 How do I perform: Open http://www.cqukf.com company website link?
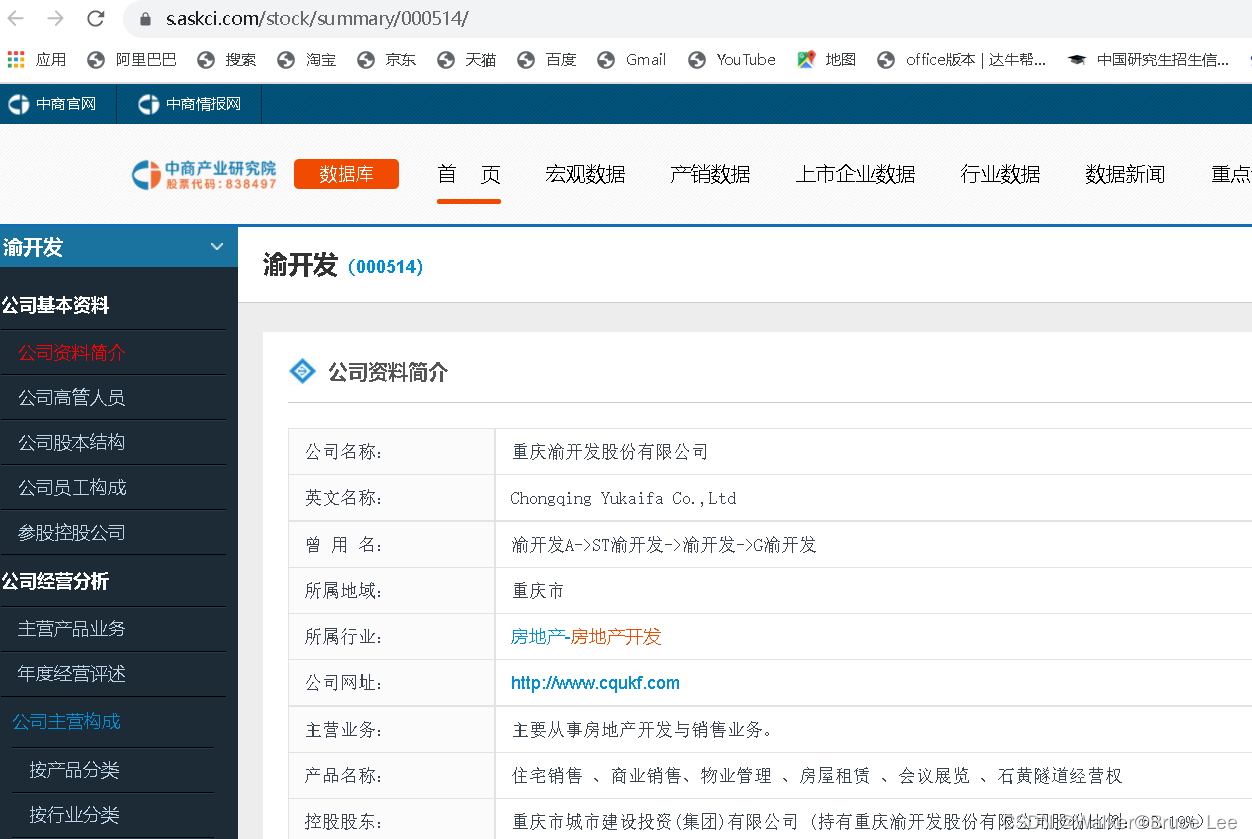[x=595, y=683]
